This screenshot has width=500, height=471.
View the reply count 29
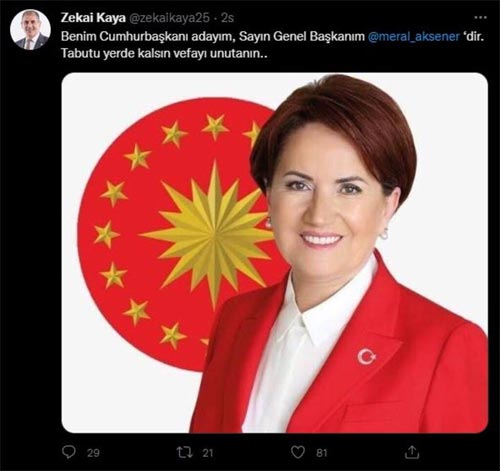(x=93, y=453)
